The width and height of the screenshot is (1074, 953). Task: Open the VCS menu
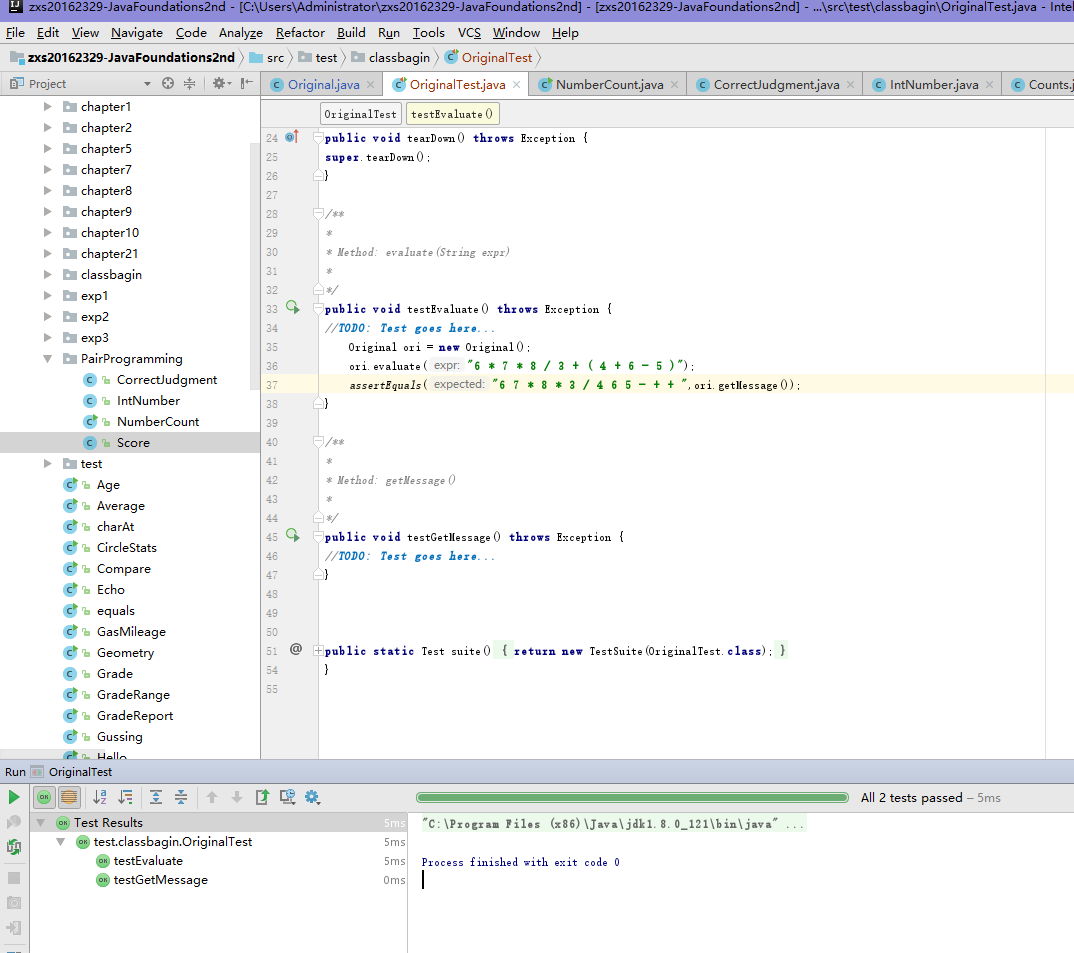coord(469,32)
